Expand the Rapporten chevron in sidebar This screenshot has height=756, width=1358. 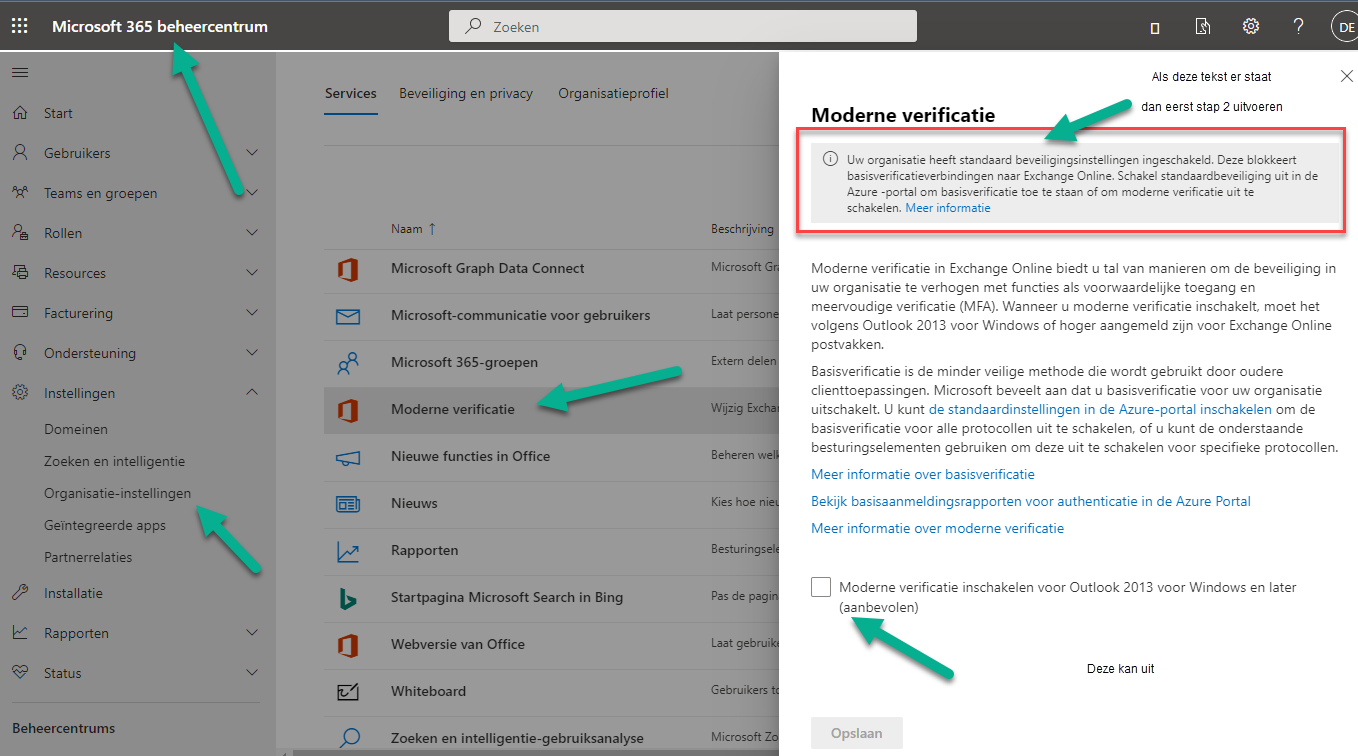[x=252, y=633]
